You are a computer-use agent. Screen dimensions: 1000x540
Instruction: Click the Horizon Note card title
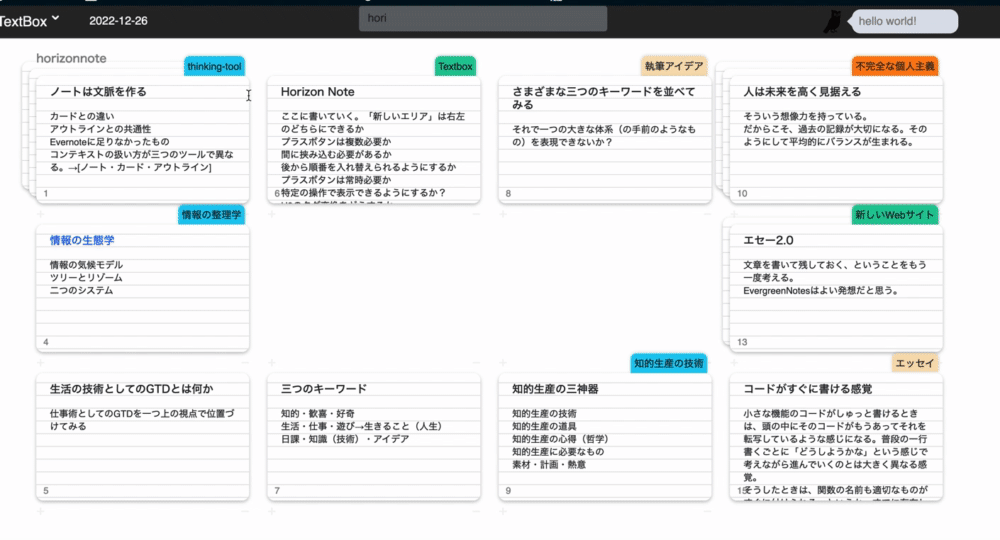[x=318, y=92]
